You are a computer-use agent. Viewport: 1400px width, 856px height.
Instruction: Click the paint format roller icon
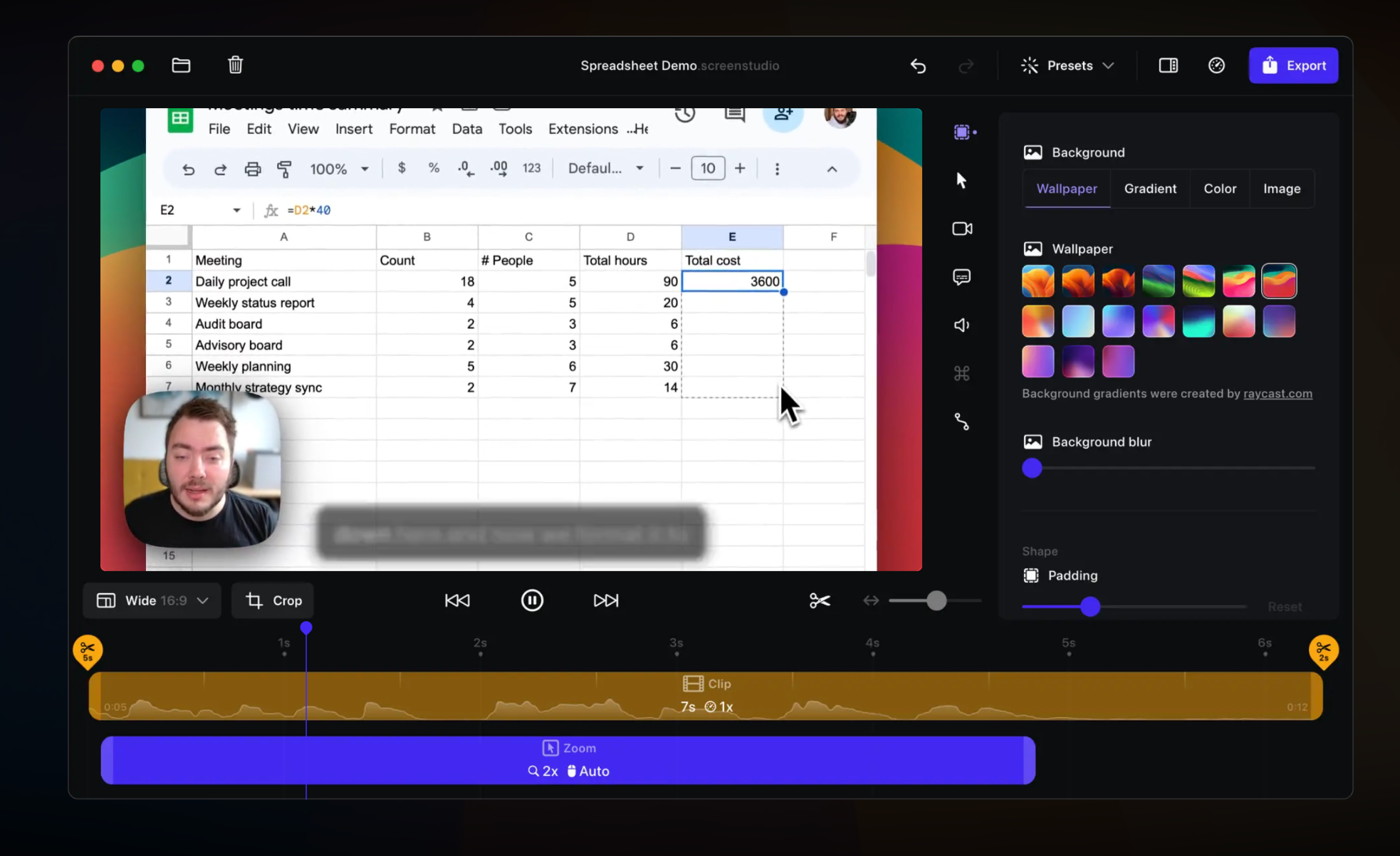click(284, 169)
